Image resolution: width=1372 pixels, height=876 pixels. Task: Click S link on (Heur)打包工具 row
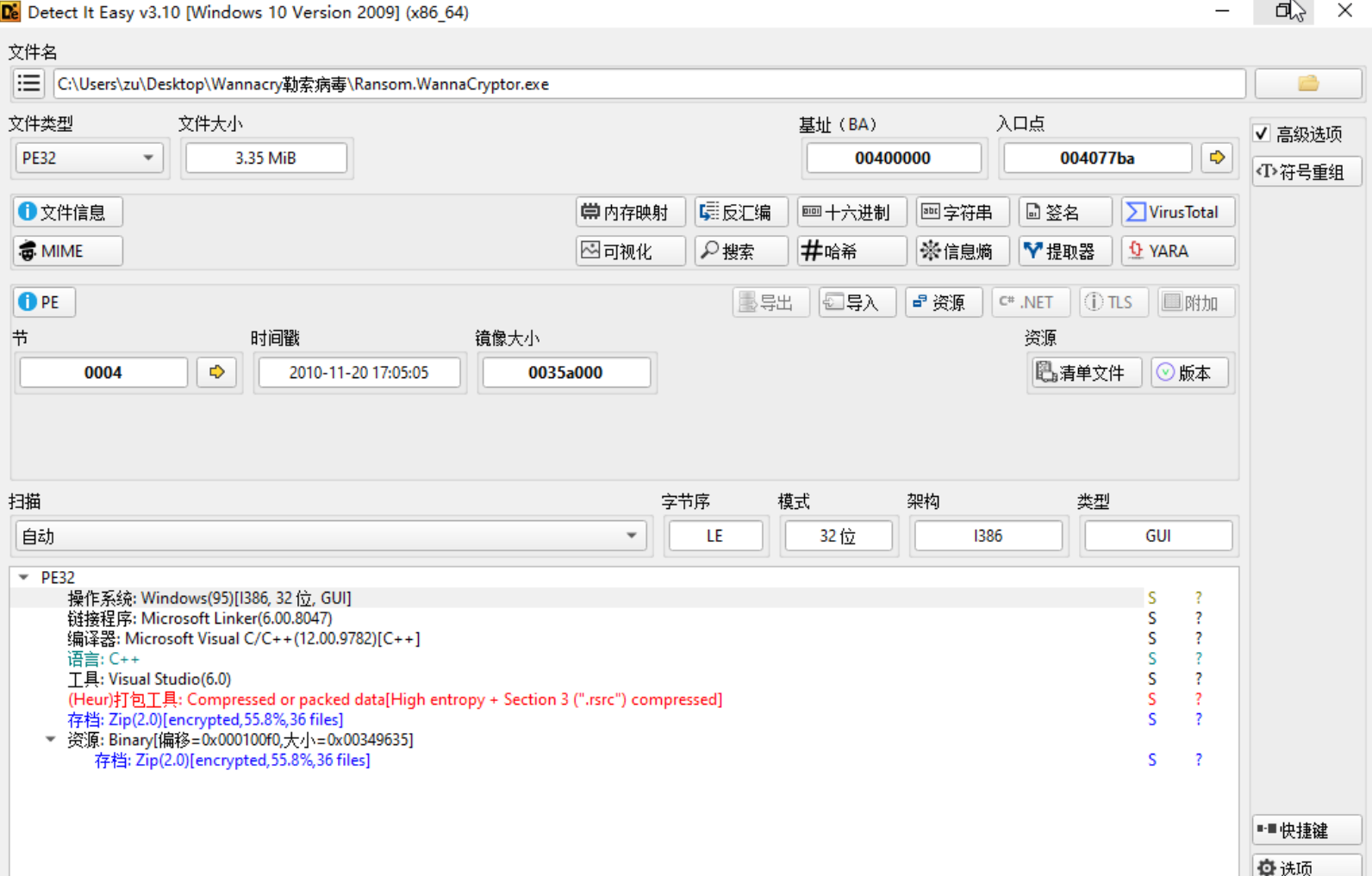coord(1152,699)
